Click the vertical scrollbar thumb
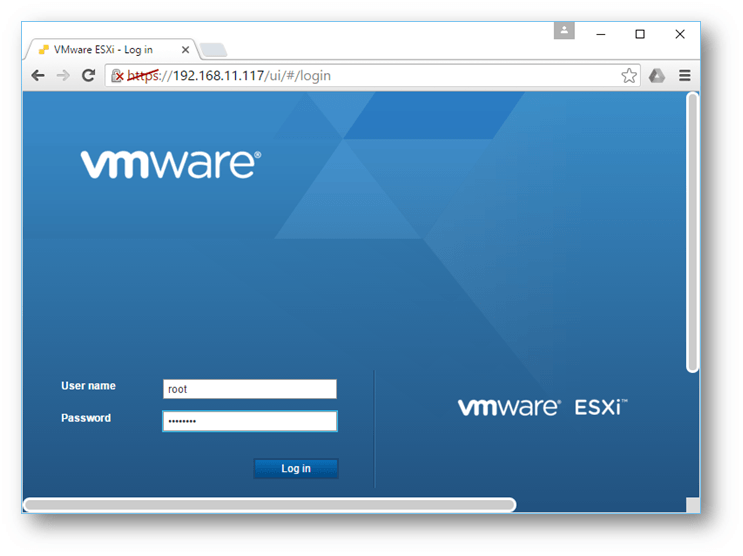The image size is (743, 556). click(x=692, y=232)
